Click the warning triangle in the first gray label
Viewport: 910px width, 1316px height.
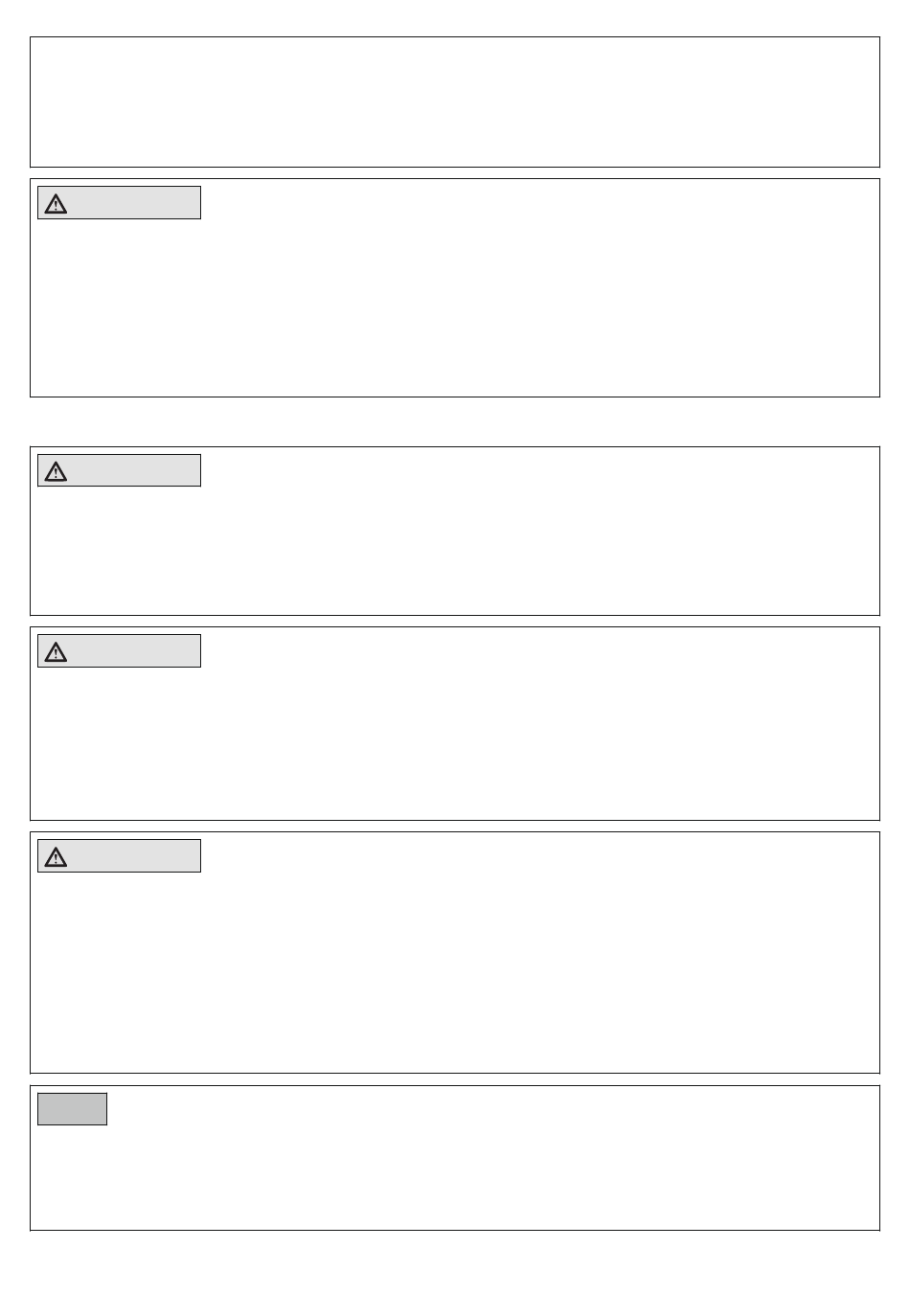(x=56, y=203)
